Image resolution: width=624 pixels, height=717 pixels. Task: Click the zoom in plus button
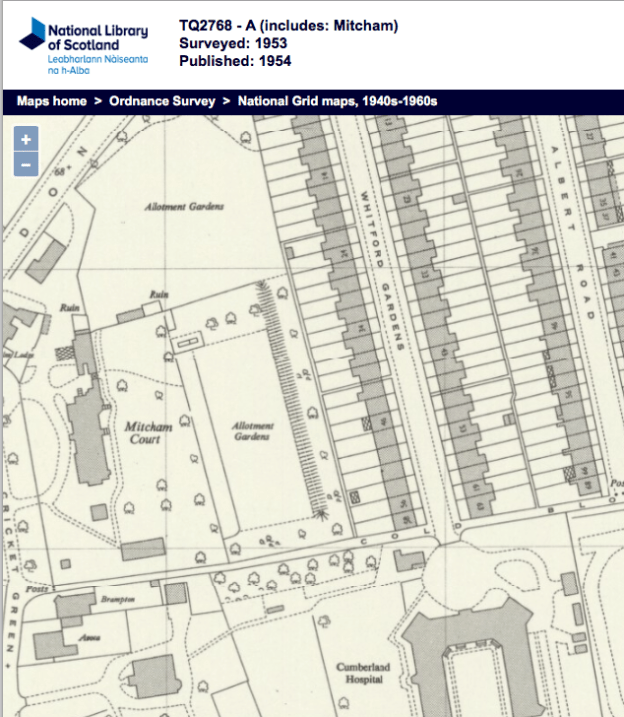[26, 140]
